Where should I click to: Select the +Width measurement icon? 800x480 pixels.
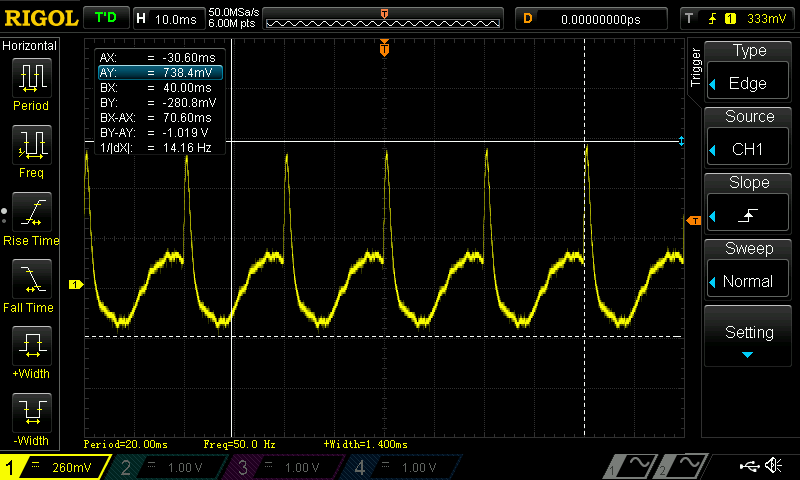[31, 351]
